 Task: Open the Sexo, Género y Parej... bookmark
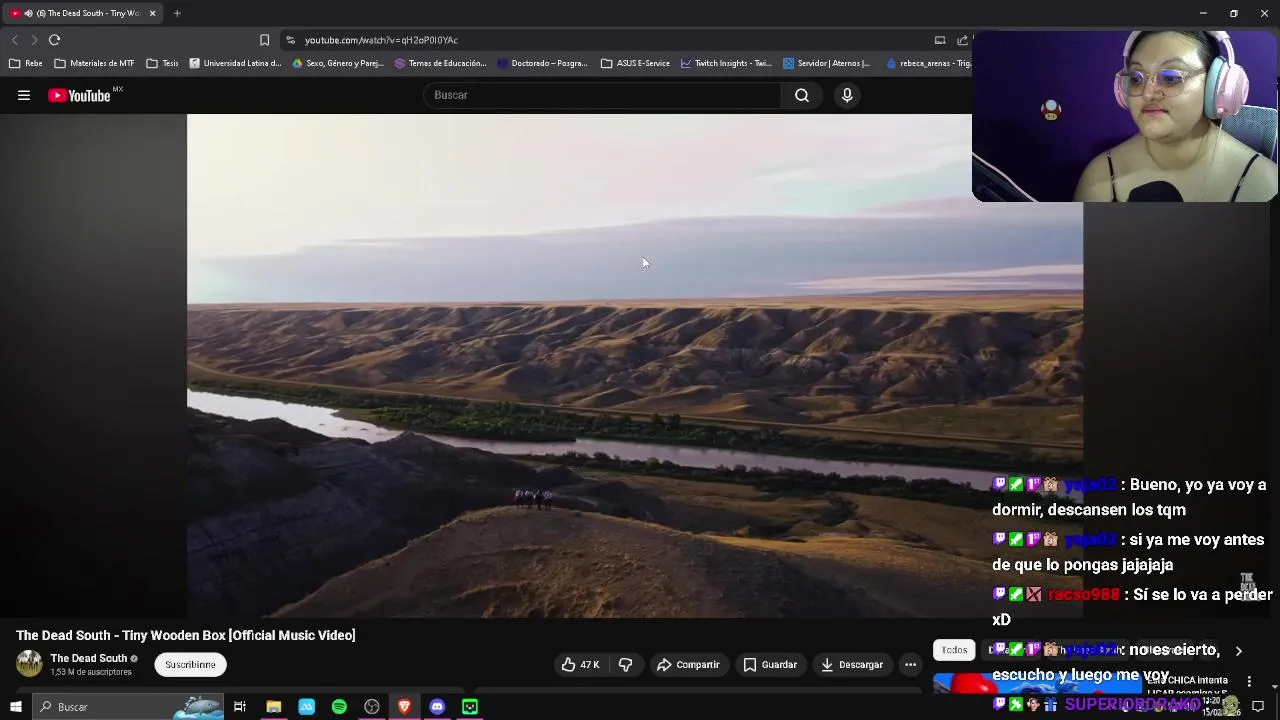[338, 63]
